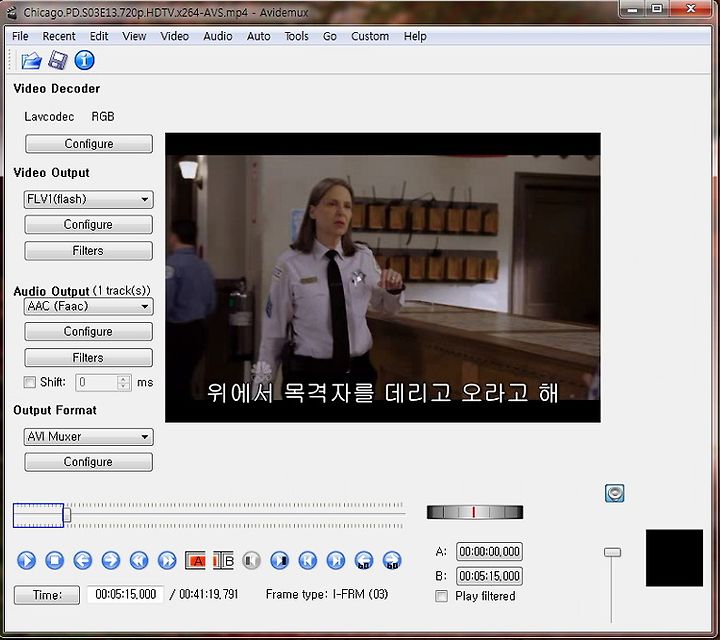Open the Go menu
The width and height of the screenshot is (720, 640).
(330, 36)
